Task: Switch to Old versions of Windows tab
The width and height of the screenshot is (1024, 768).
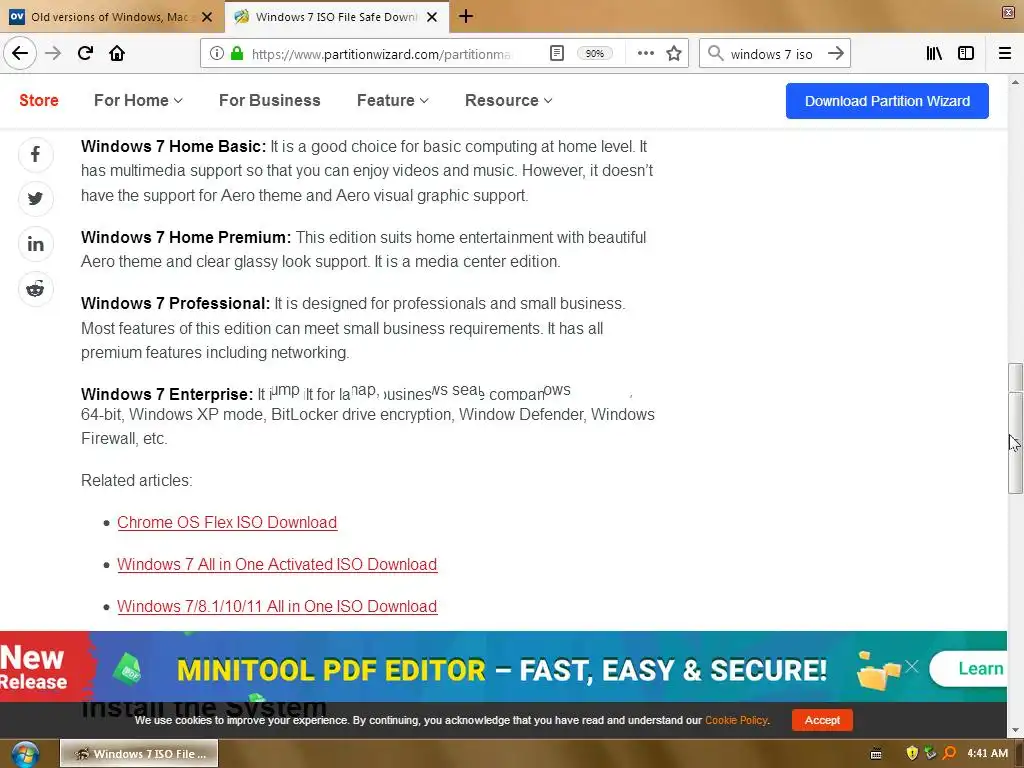Action: pyautogui.click(x=111, y=17)
